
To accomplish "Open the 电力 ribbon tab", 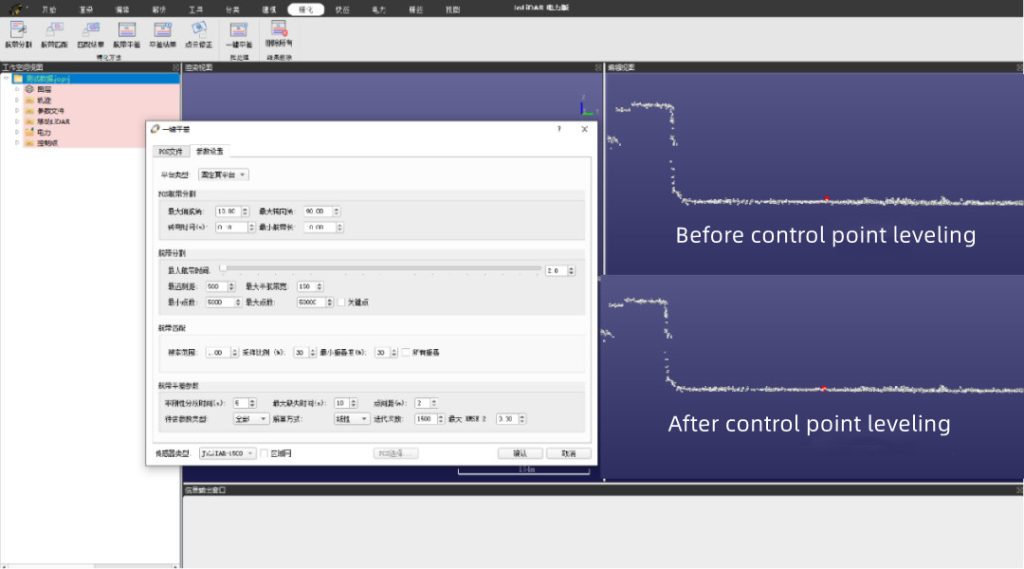I will point(379,10).
